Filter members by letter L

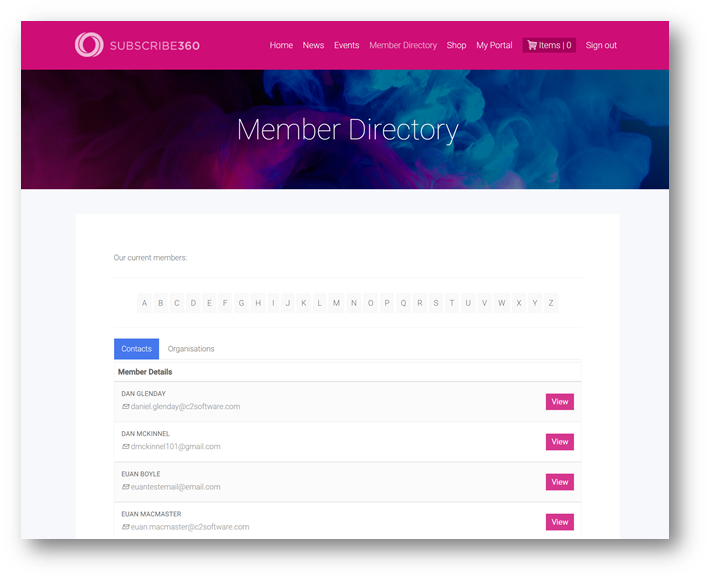click(319, 303)
